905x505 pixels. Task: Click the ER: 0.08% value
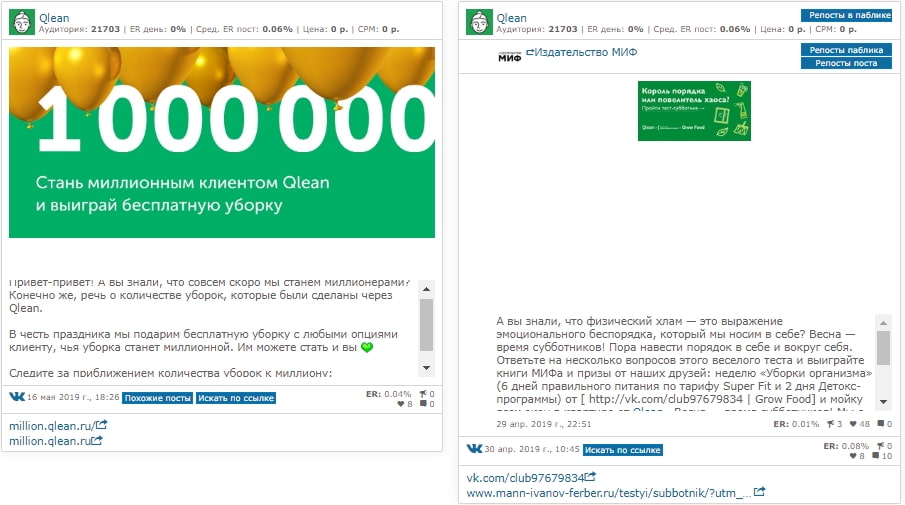[x=846, y=446]
